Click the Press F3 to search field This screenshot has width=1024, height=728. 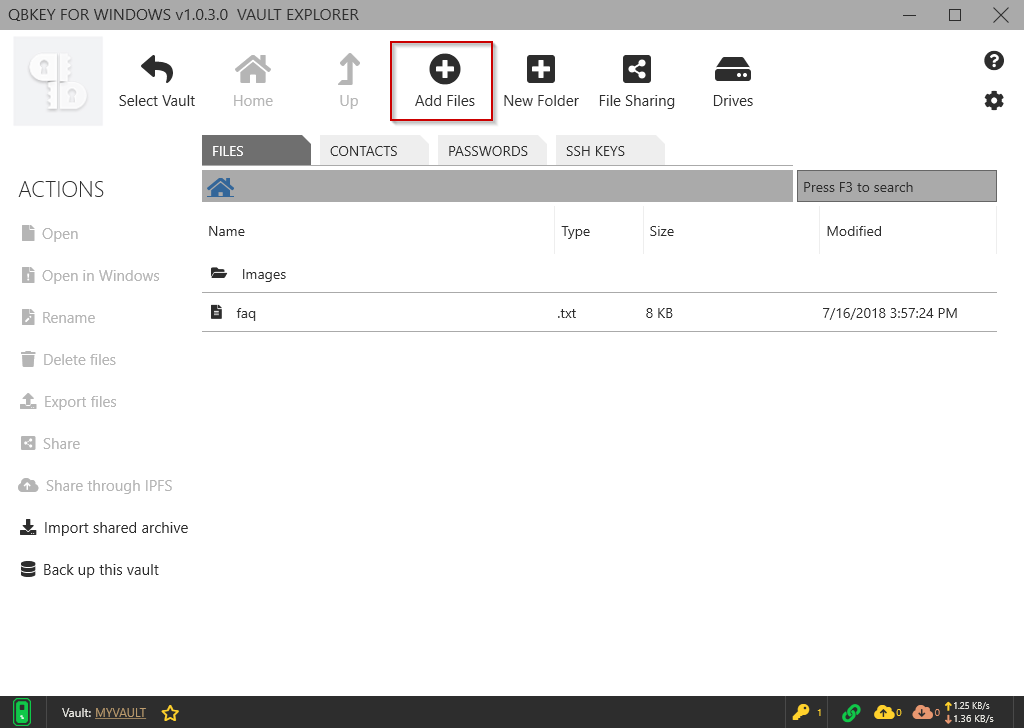point(897,187)
